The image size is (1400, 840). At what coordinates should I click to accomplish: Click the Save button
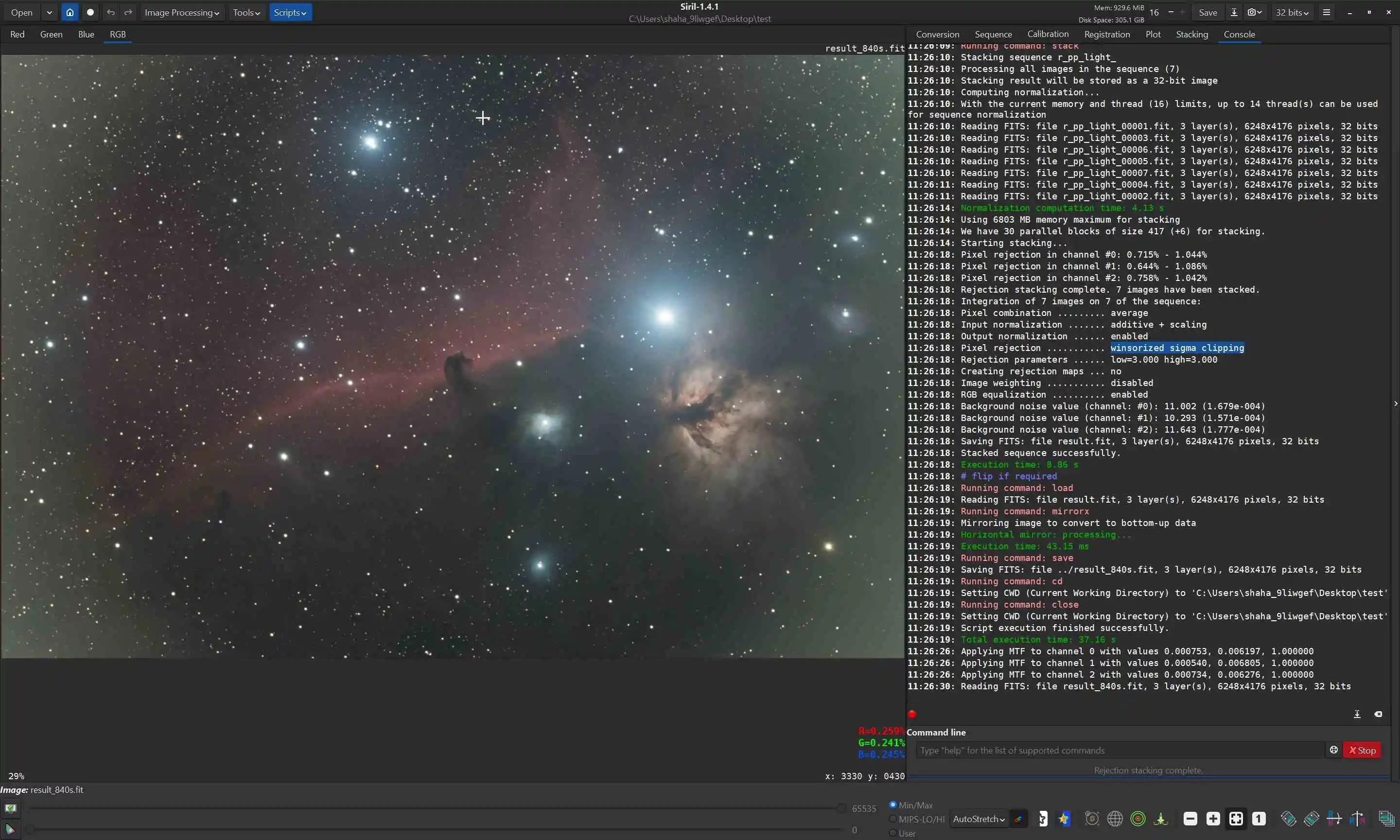pyautogui.click(x=1207, y=13)
